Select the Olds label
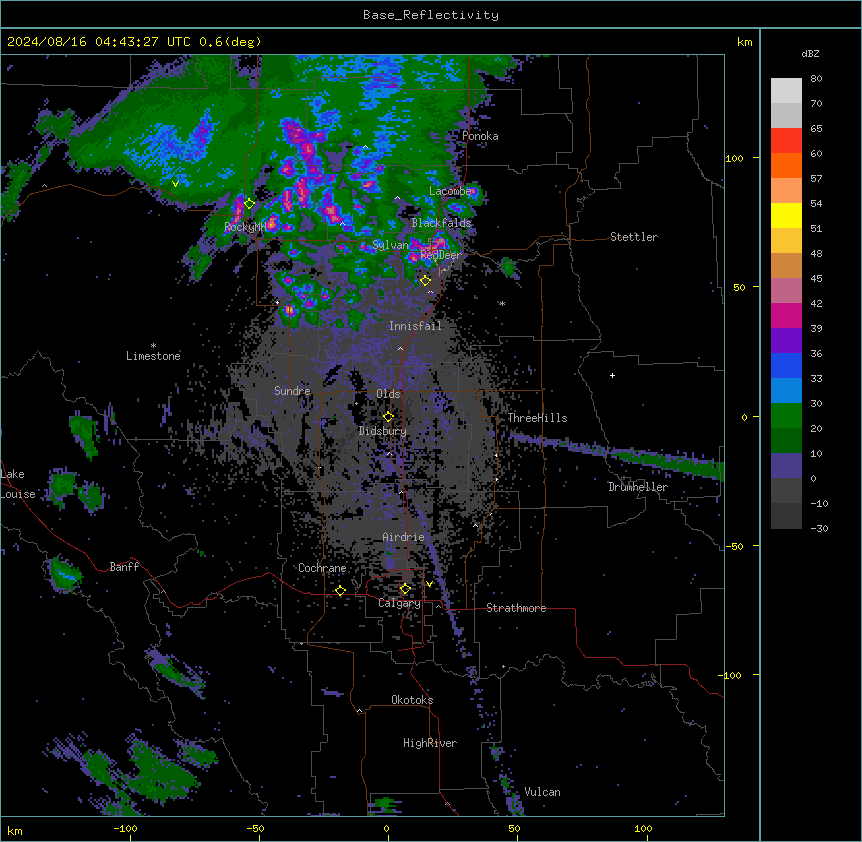This screenshot has width=862, height=842. 388,394
